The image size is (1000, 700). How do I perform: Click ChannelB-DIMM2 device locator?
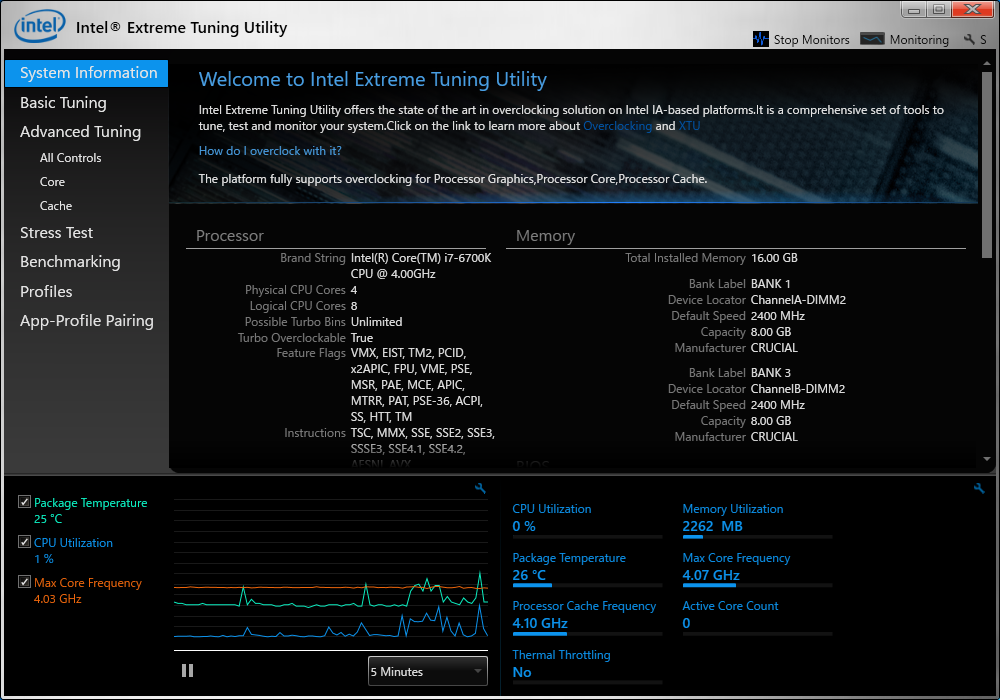[x=798, y=389]
